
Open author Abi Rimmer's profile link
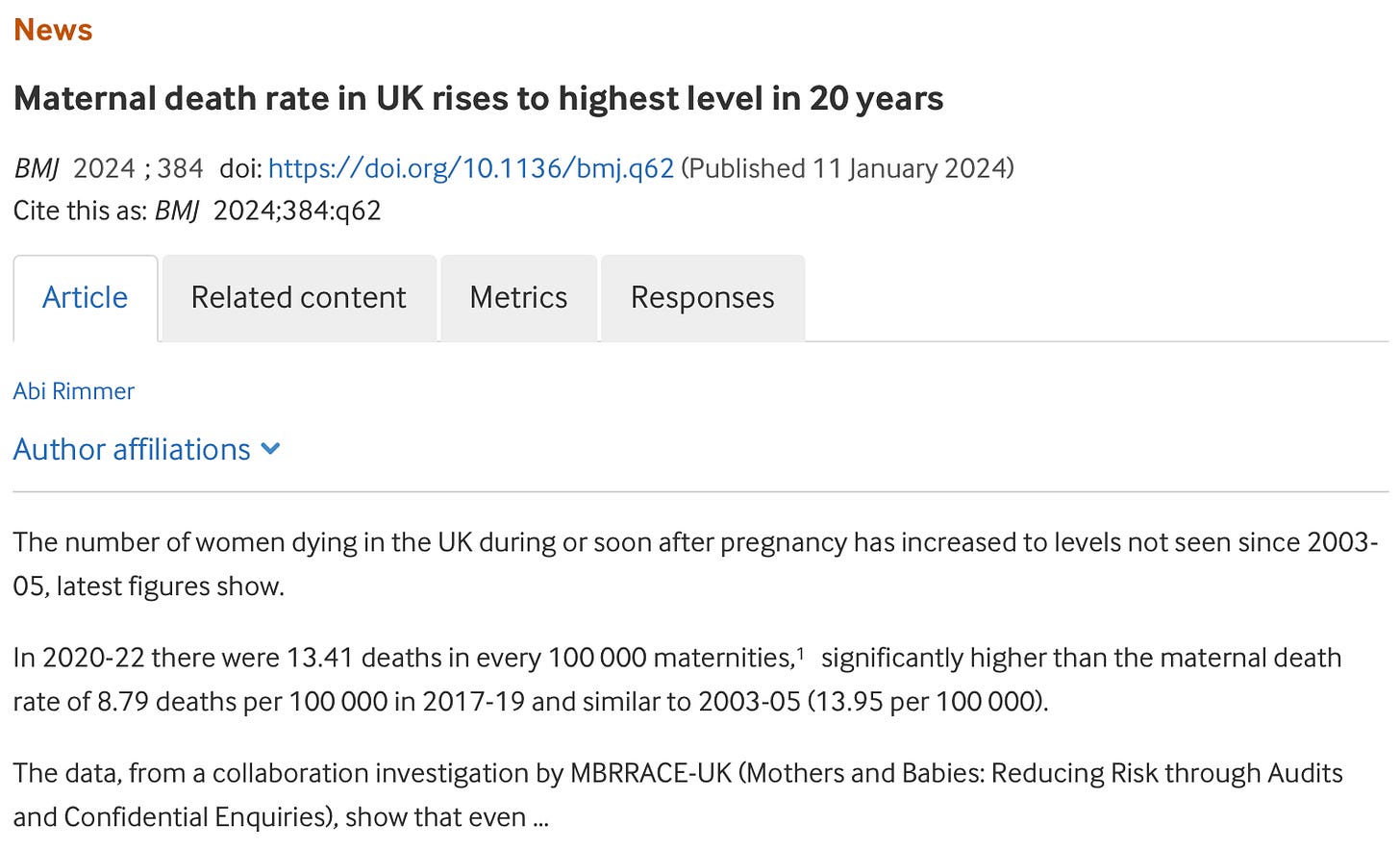pos(74,391)
